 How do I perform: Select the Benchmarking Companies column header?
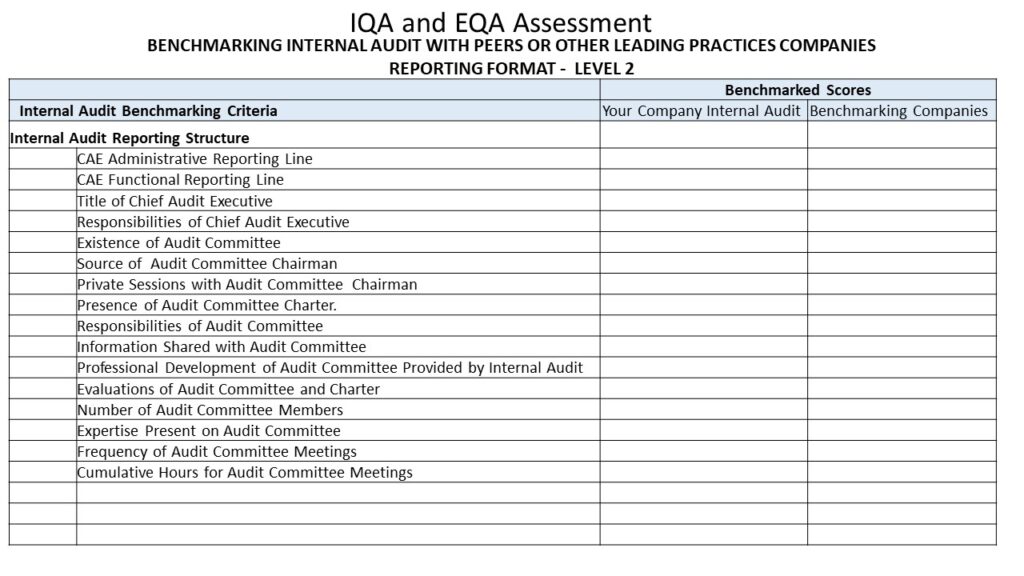pos(898,111)
